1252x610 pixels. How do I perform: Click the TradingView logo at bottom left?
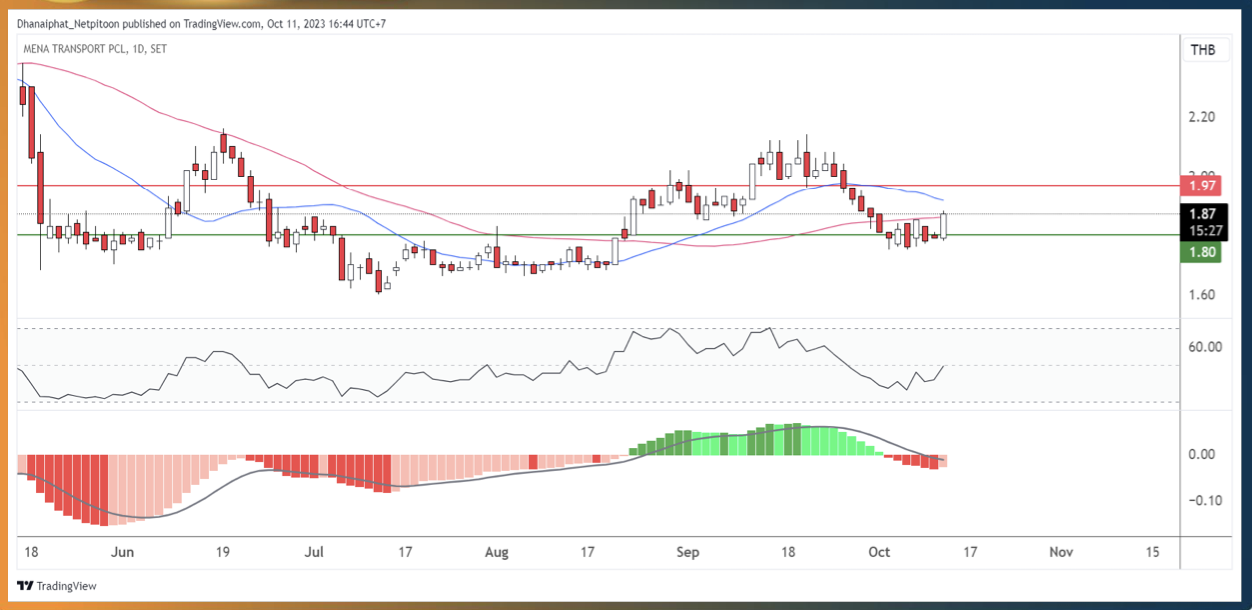[x=57, y=586]
